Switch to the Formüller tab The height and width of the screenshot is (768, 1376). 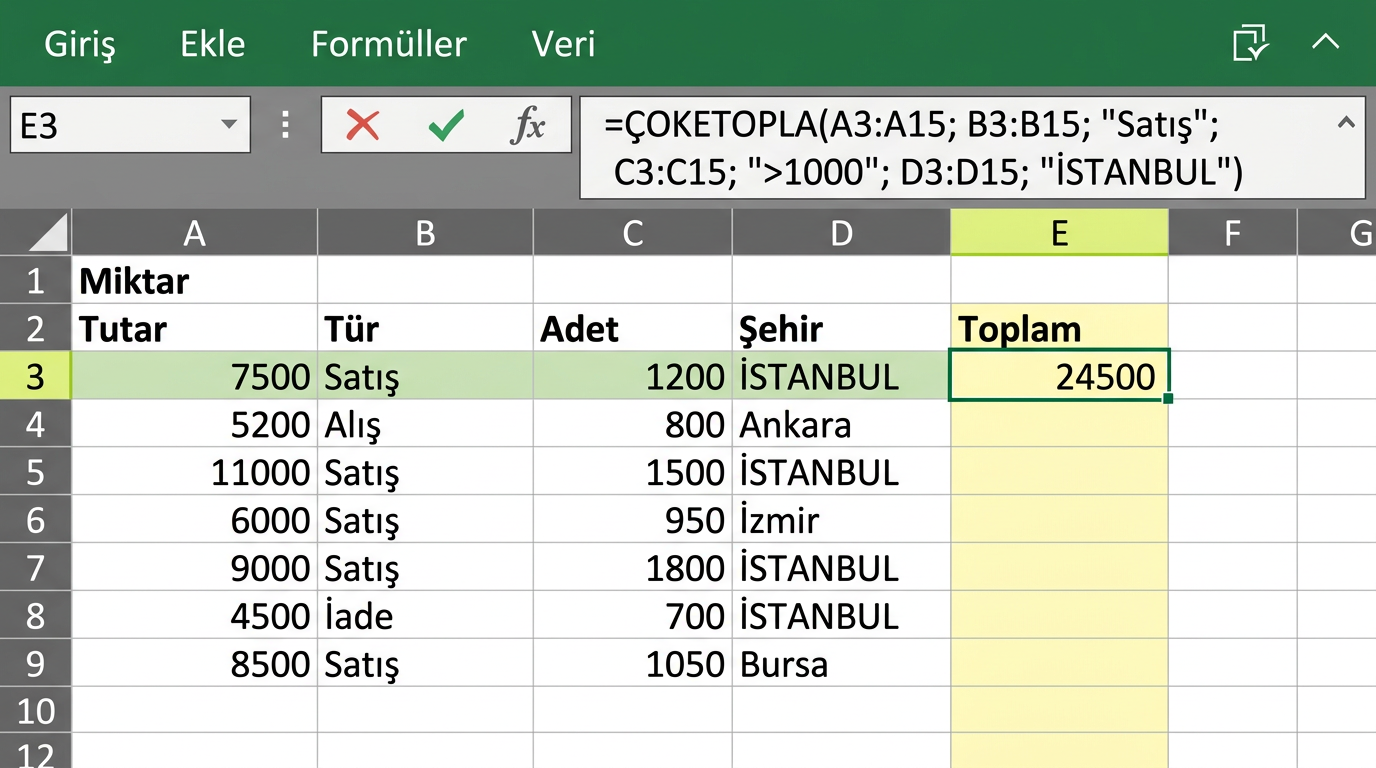point(388,45)
